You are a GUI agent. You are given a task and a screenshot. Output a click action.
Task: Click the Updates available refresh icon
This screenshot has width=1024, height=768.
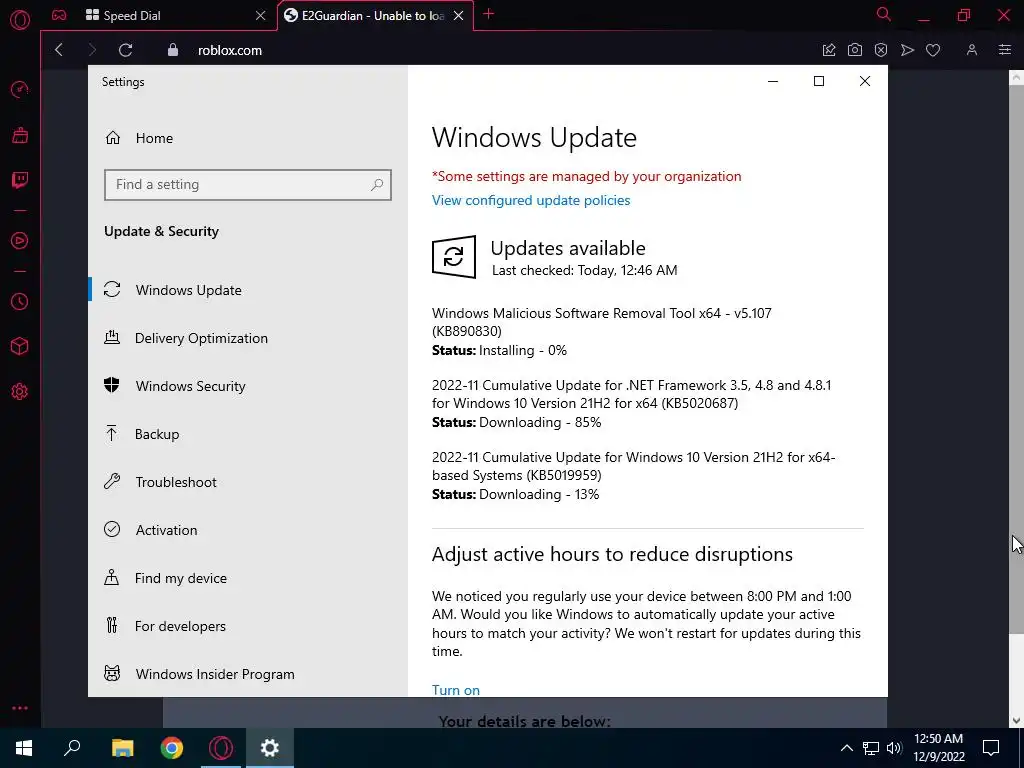point(454,257)
